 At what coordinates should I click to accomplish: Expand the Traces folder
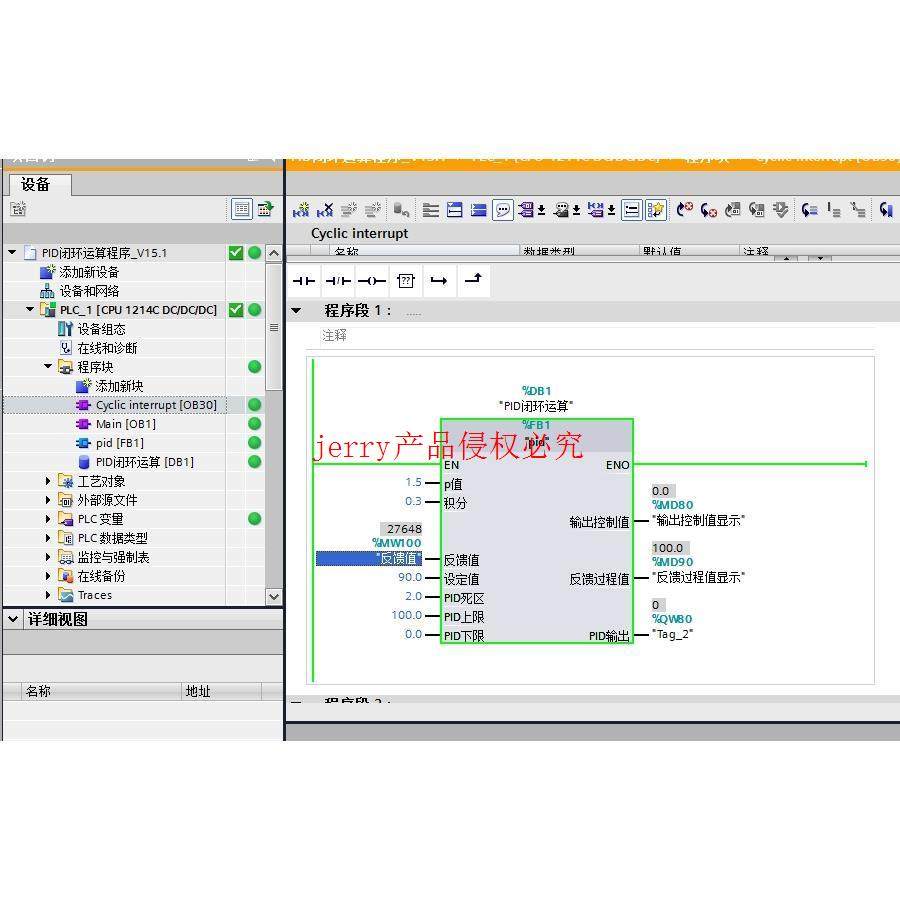[x=48, y=595]
